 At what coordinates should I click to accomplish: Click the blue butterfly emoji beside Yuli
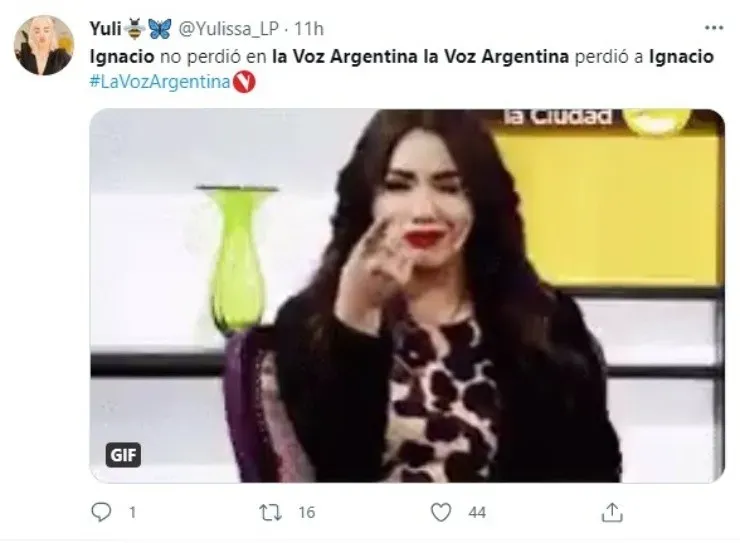click(160, 29)
